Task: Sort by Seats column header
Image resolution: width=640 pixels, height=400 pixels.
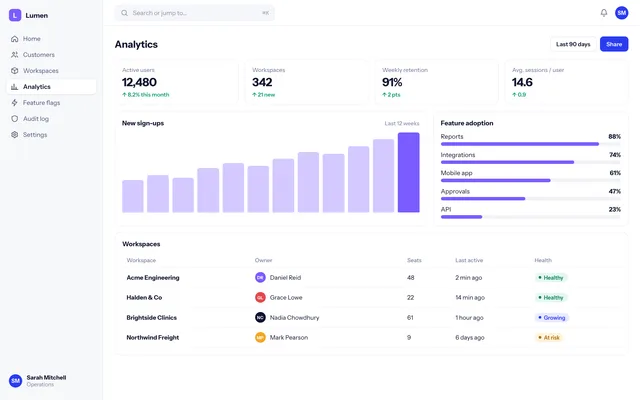Action: coord(414,260)
